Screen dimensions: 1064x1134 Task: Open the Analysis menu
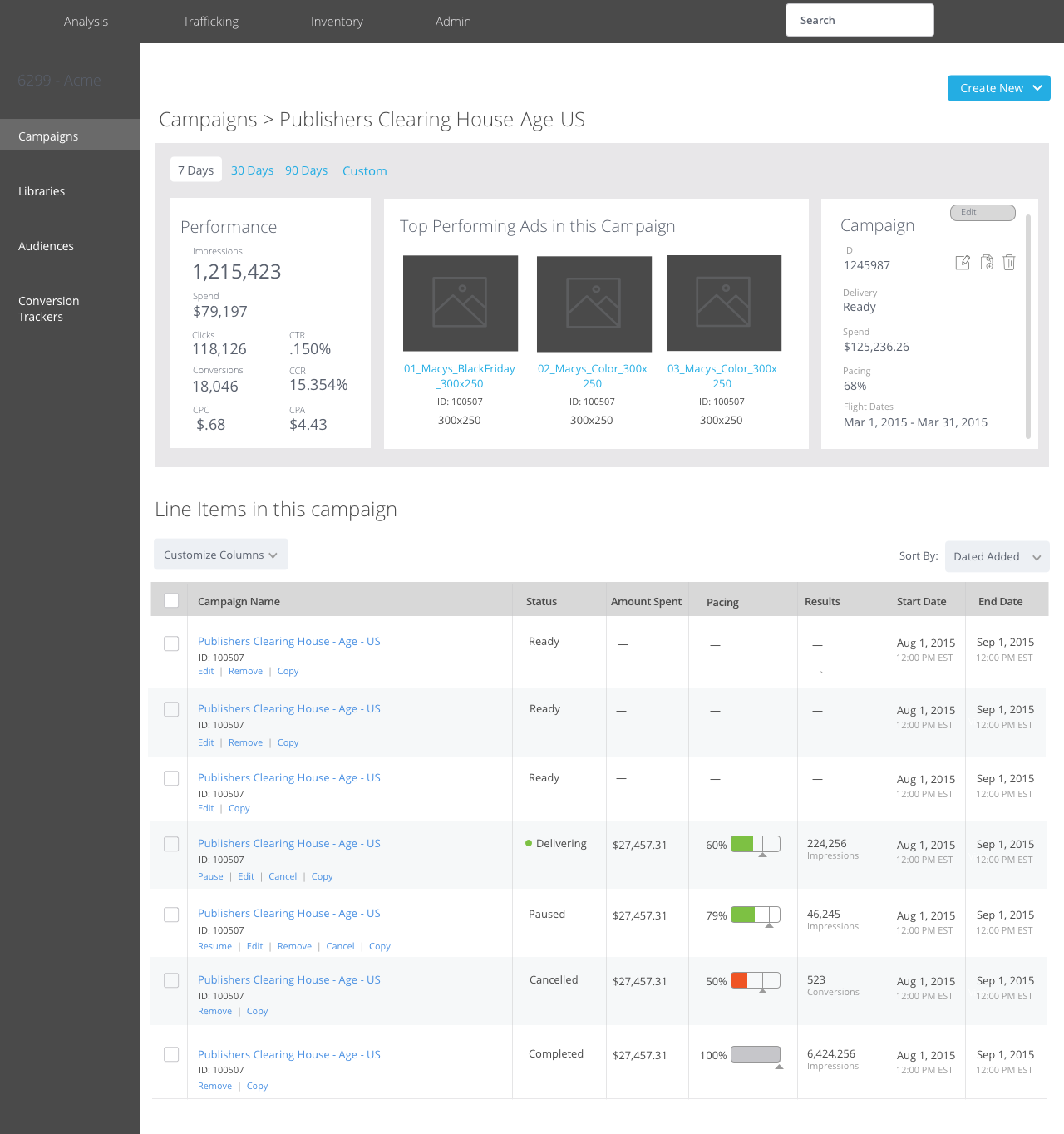pyautogui.click(x=86, y=22)
